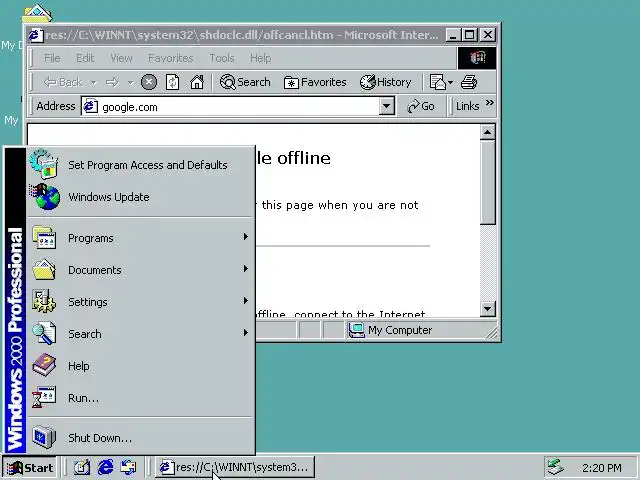
Task: Click the Programs folder icon
Action: click(x=44, y=237)
